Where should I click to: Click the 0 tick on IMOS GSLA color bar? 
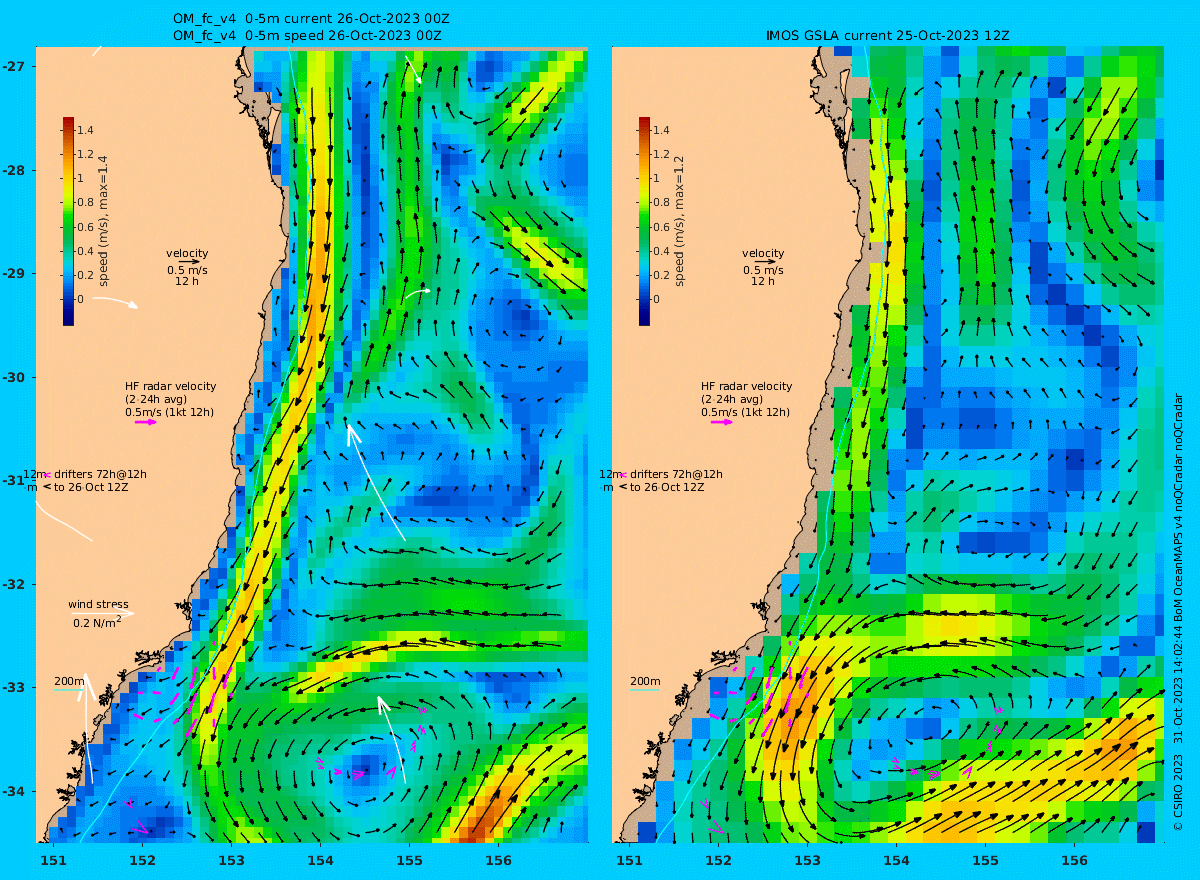click(x=656, y=299)
